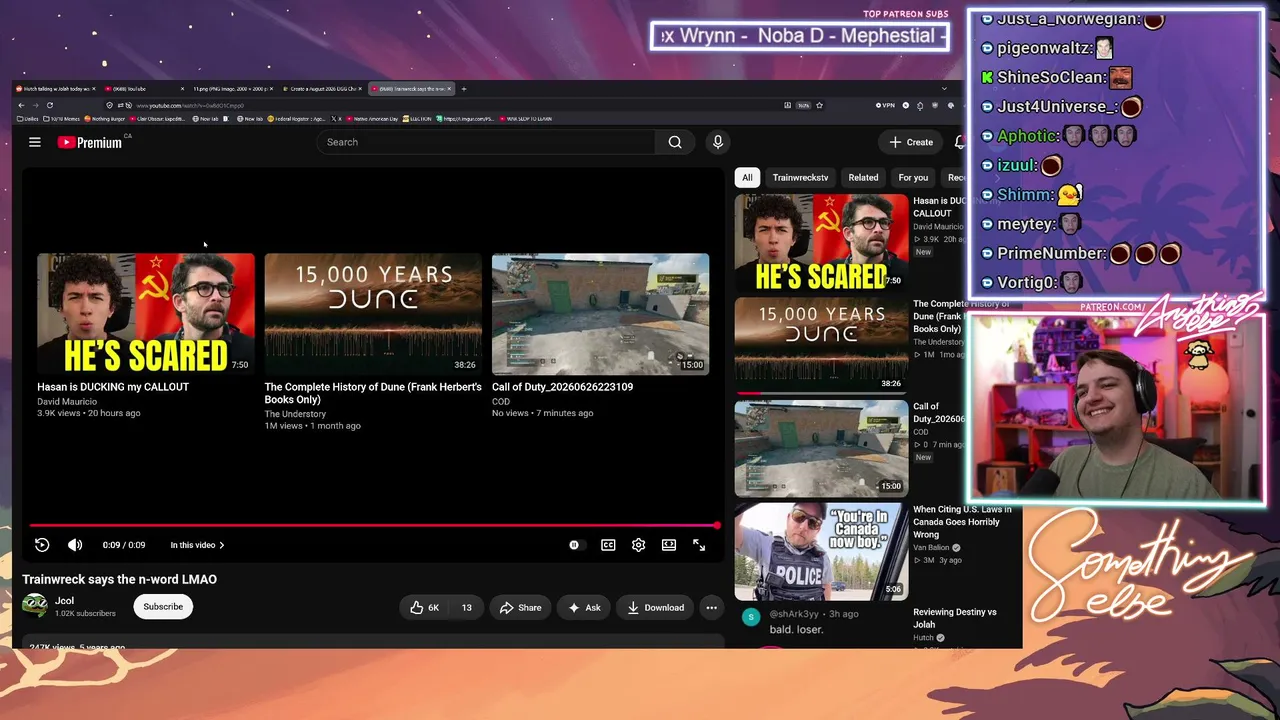1280x720 pixels.
Task: Open the Jcol channel name link
Action: click(x=64, y=601)
